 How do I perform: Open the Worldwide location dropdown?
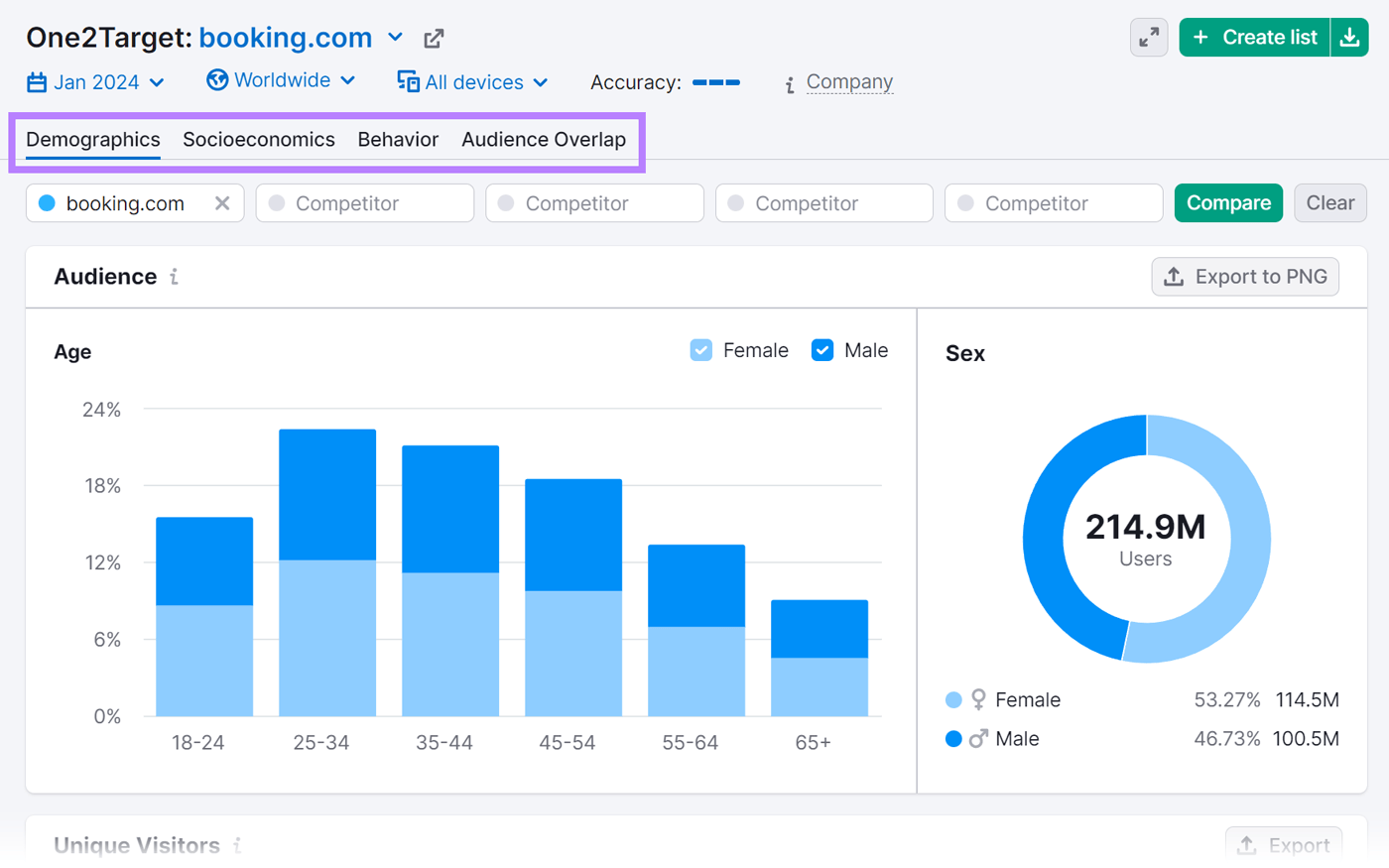(x=282, y=80)
